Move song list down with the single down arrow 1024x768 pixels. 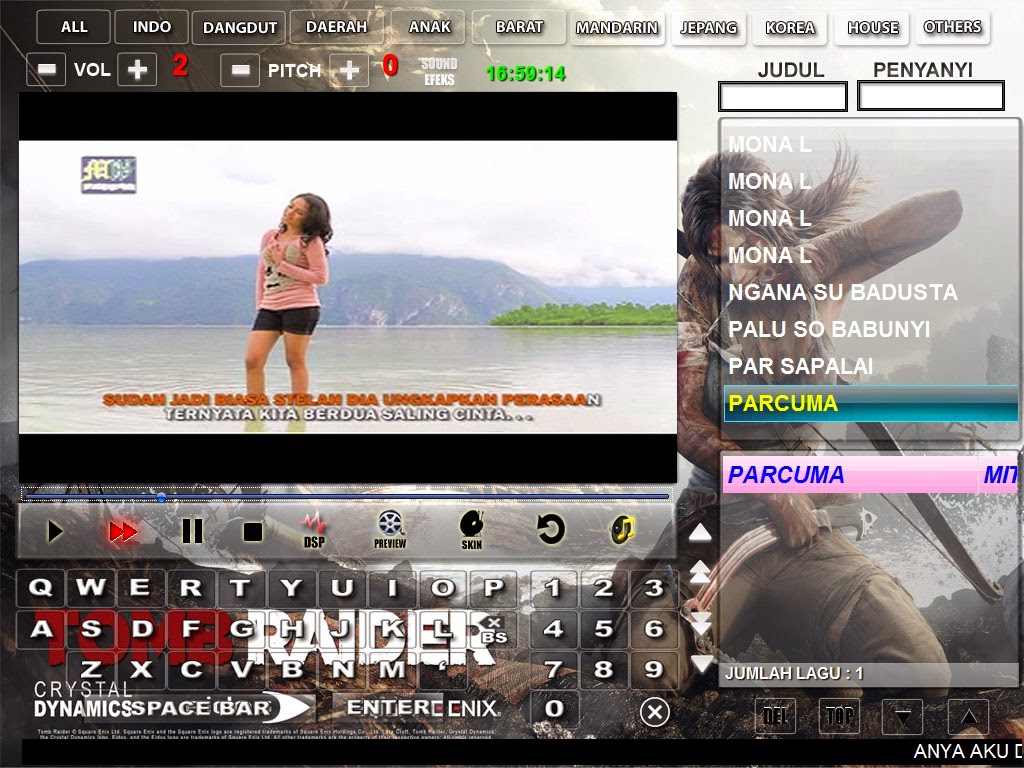(x=702, y=664)
